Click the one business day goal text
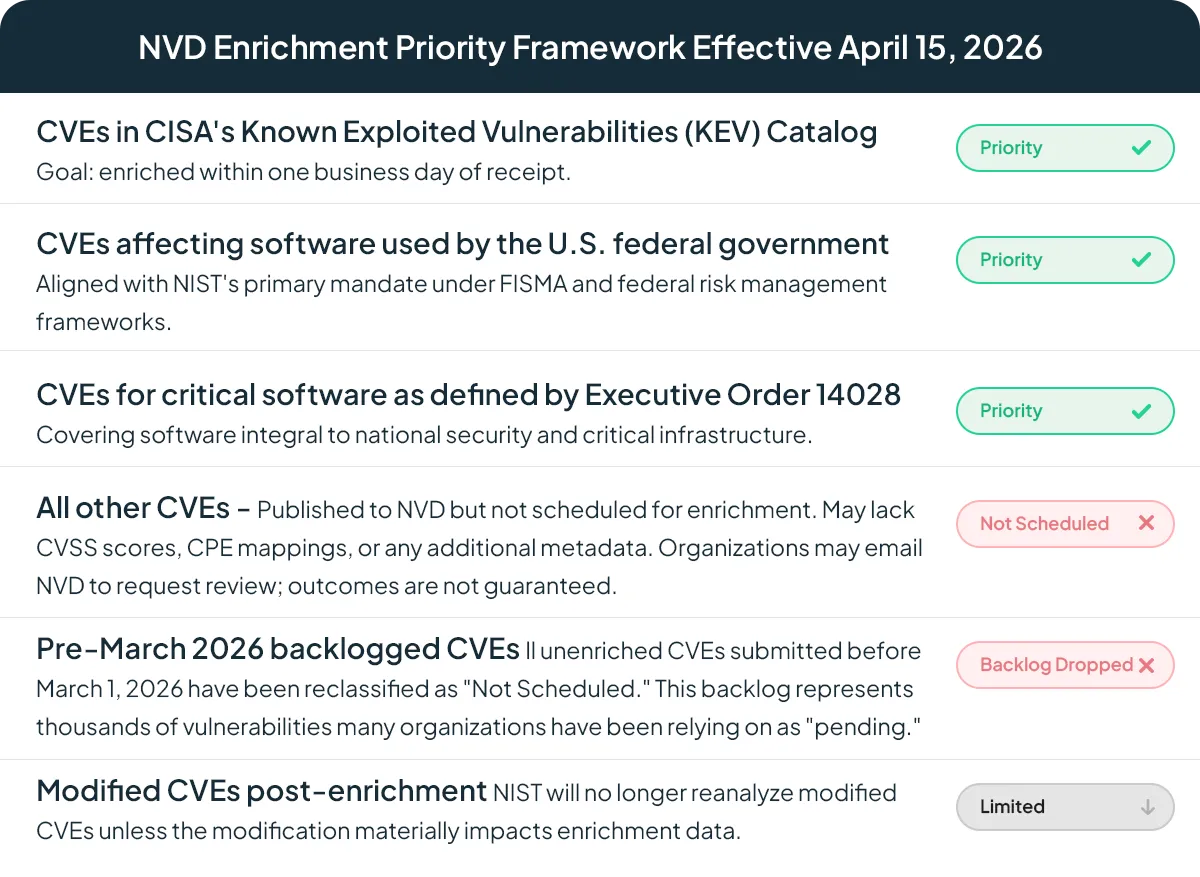 tap(303, 172)
